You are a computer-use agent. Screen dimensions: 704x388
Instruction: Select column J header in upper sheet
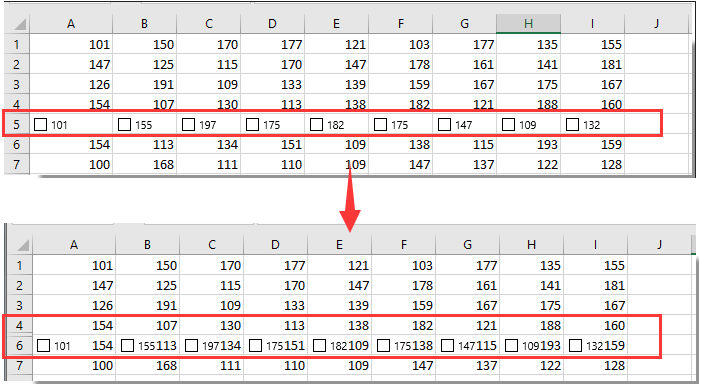coord(656,24)
